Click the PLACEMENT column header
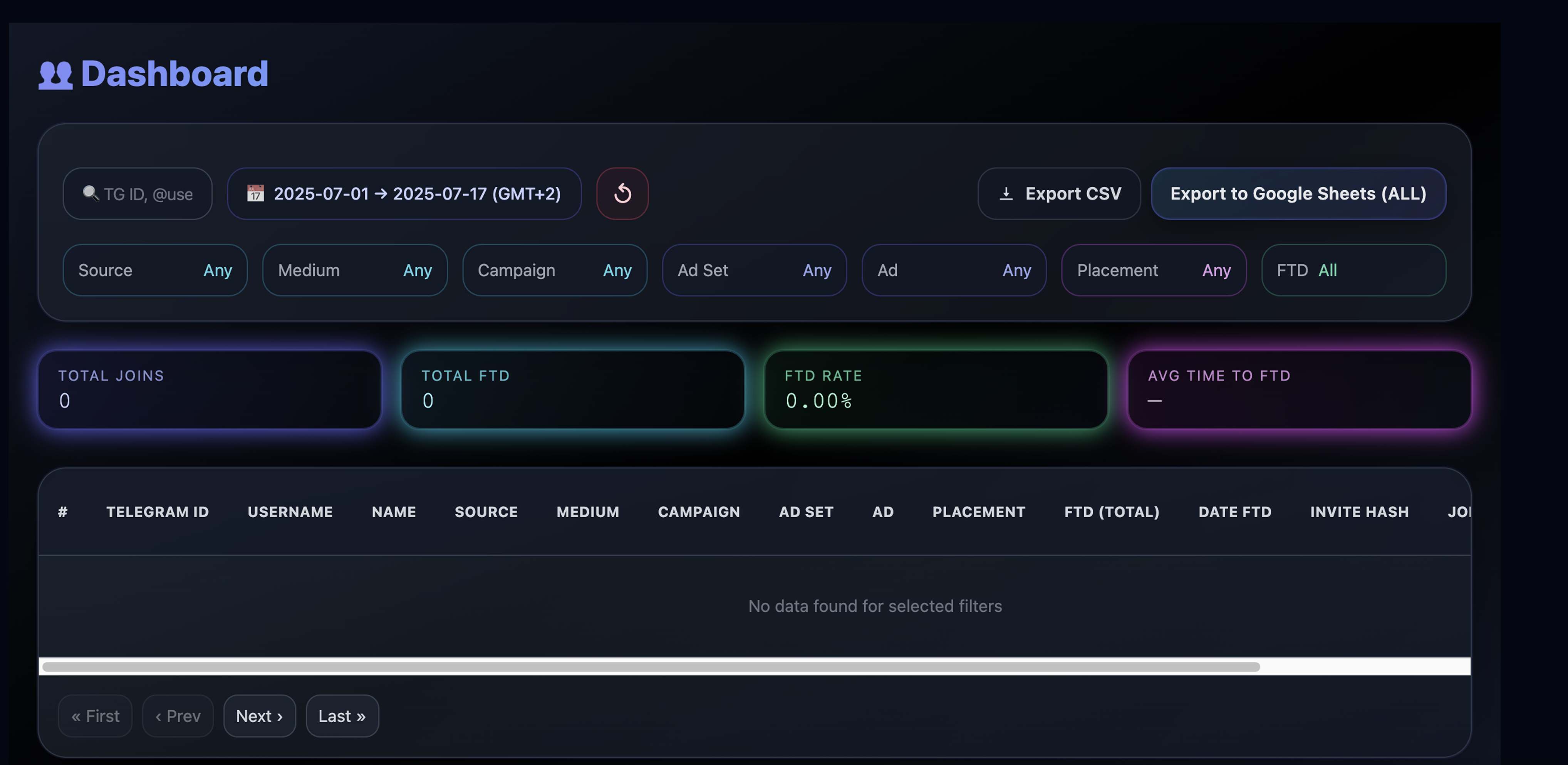This screenshot has width=1568, height=765. 979,512
